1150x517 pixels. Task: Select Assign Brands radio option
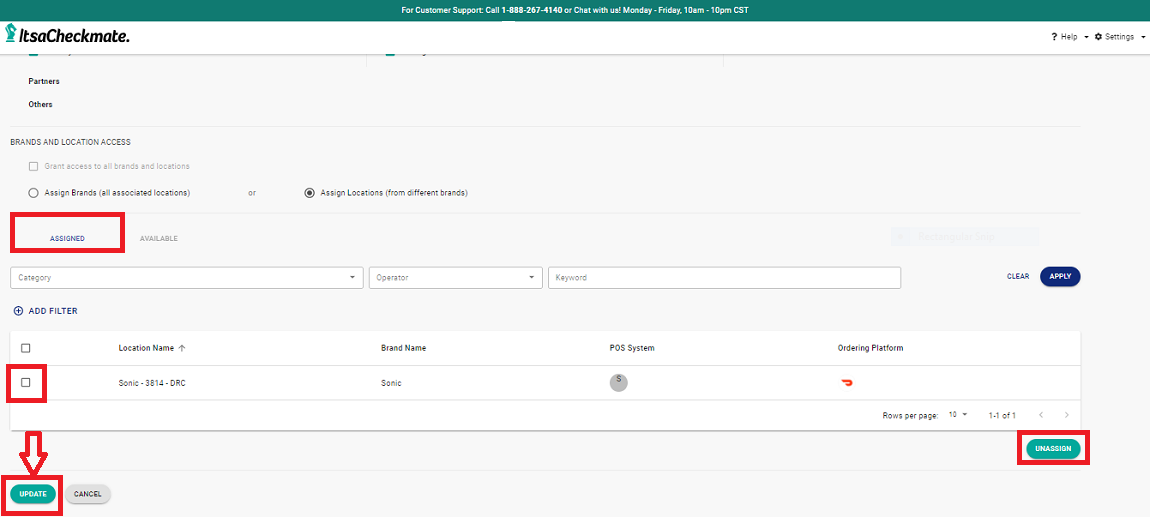click(x=34, y=193)
